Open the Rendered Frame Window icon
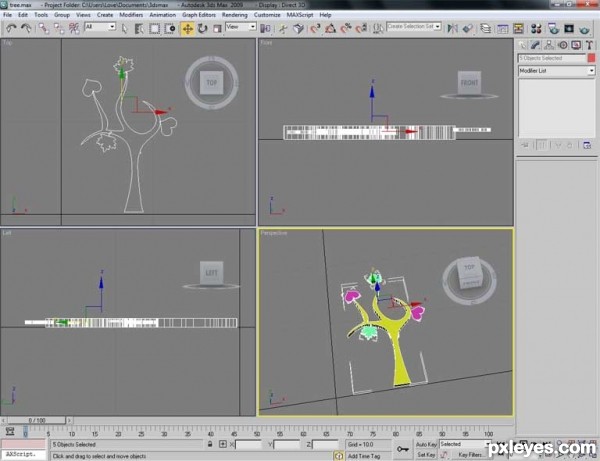The height and width of the screenshot is (461, 600). pyautogui.click(x=569, y=29)
